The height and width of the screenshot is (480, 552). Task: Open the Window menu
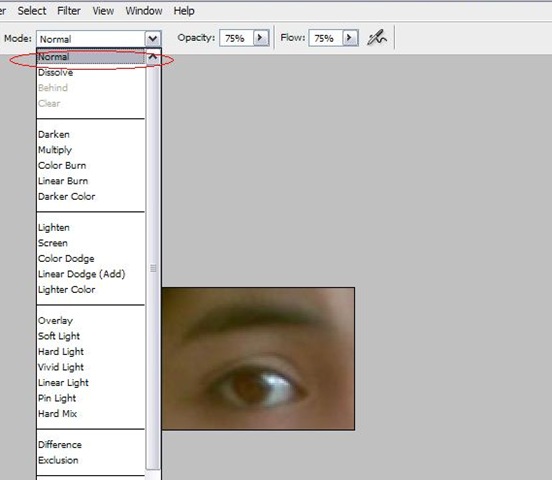click(144, 11)
